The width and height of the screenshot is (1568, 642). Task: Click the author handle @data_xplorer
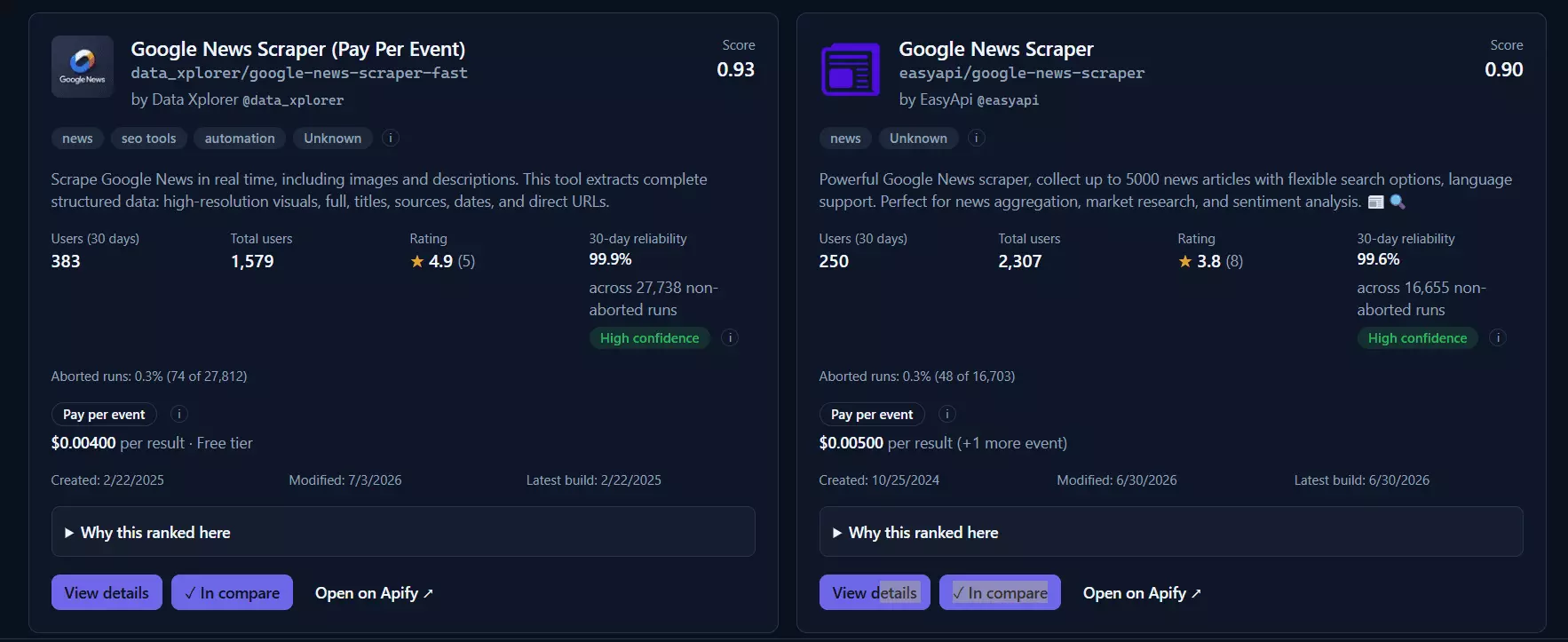pyautogui.click(x=293, y=100)
